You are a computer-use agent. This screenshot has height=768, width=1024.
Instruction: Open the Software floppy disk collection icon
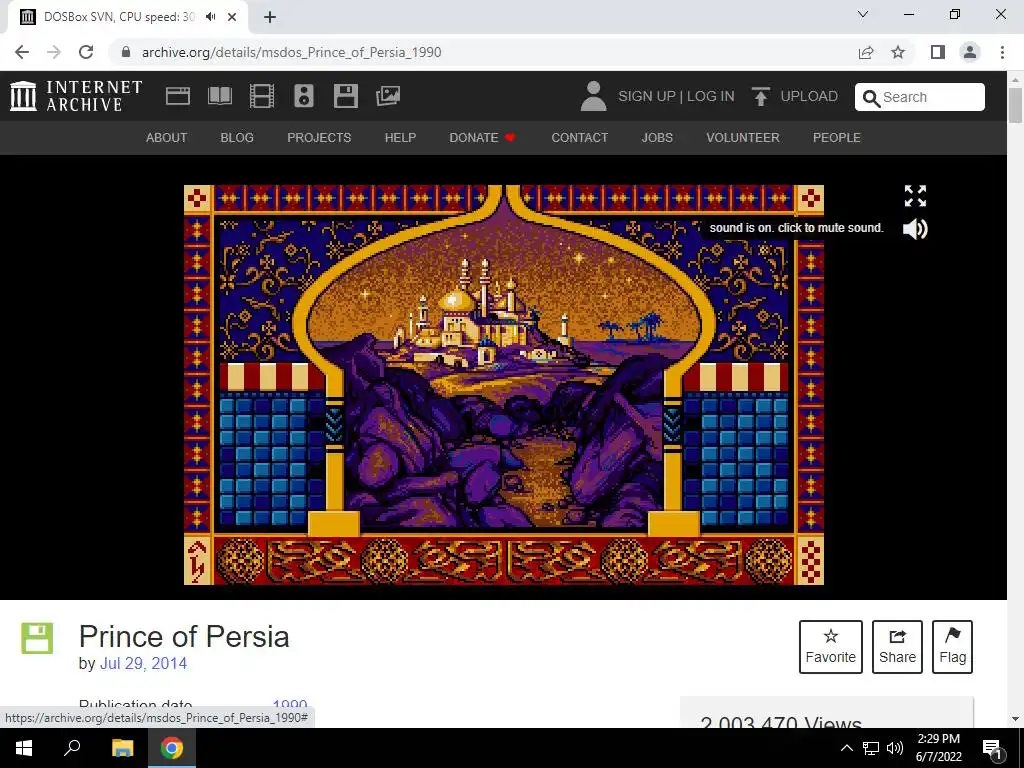(x=345, y=96)
